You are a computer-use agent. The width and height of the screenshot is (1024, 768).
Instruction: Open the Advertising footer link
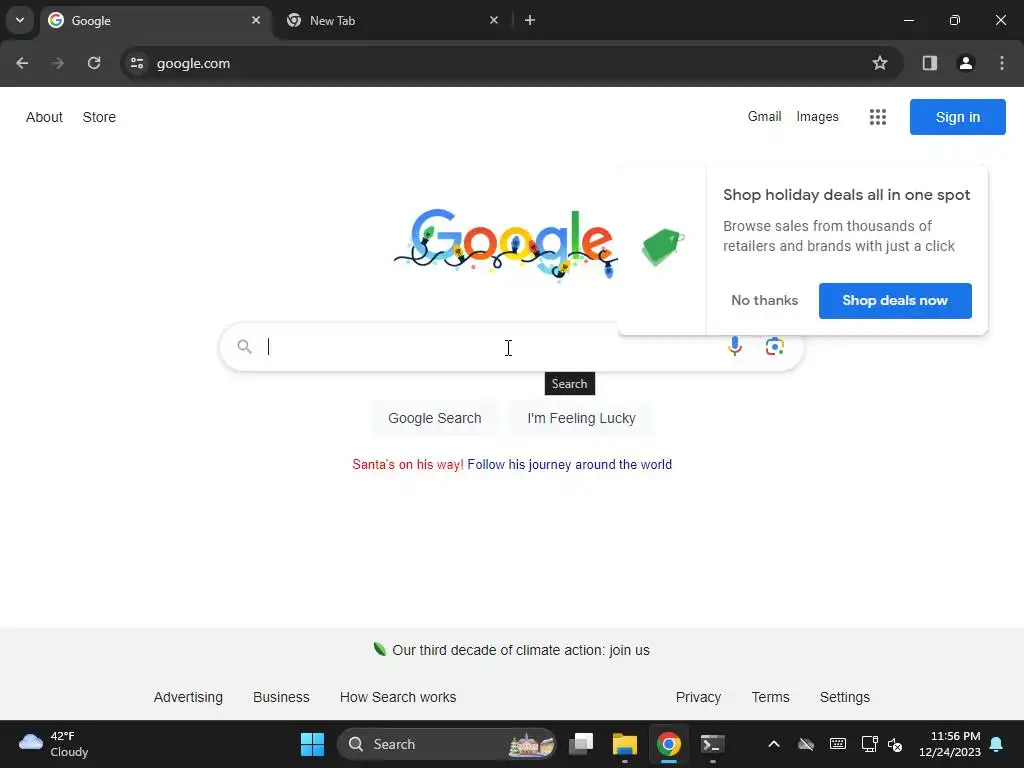[x=188, y=697]
